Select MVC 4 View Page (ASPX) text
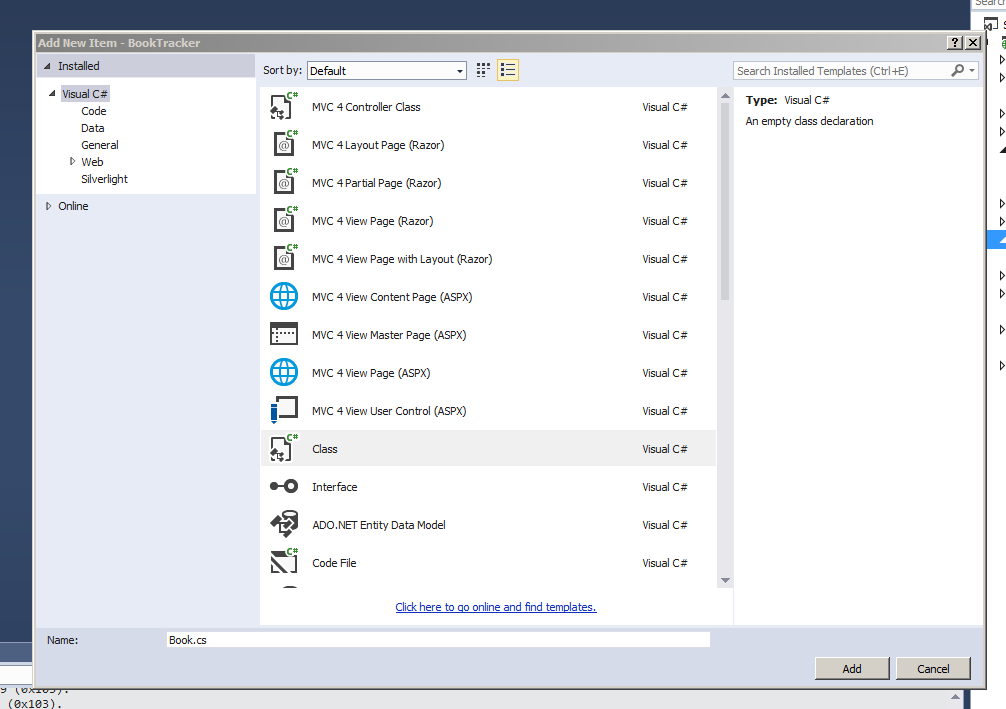 coord(371,373)
